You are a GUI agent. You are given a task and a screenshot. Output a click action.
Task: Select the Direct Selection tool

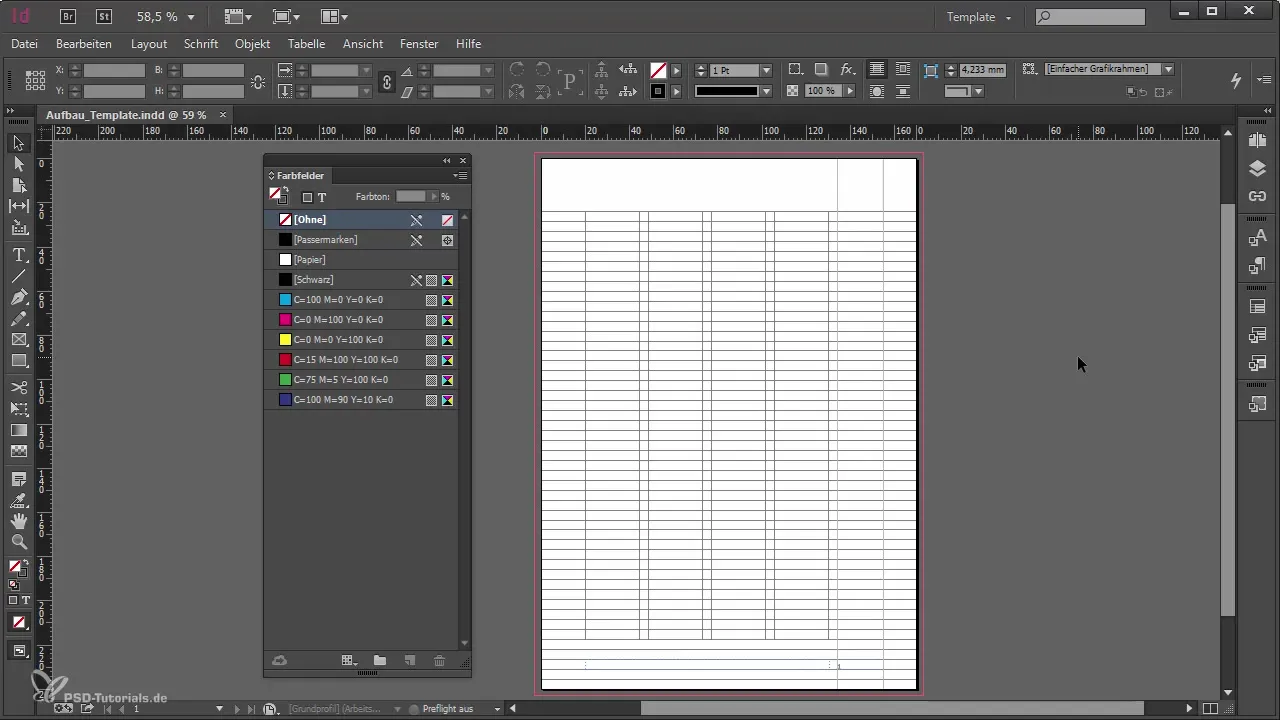click(x=19, y=164)
